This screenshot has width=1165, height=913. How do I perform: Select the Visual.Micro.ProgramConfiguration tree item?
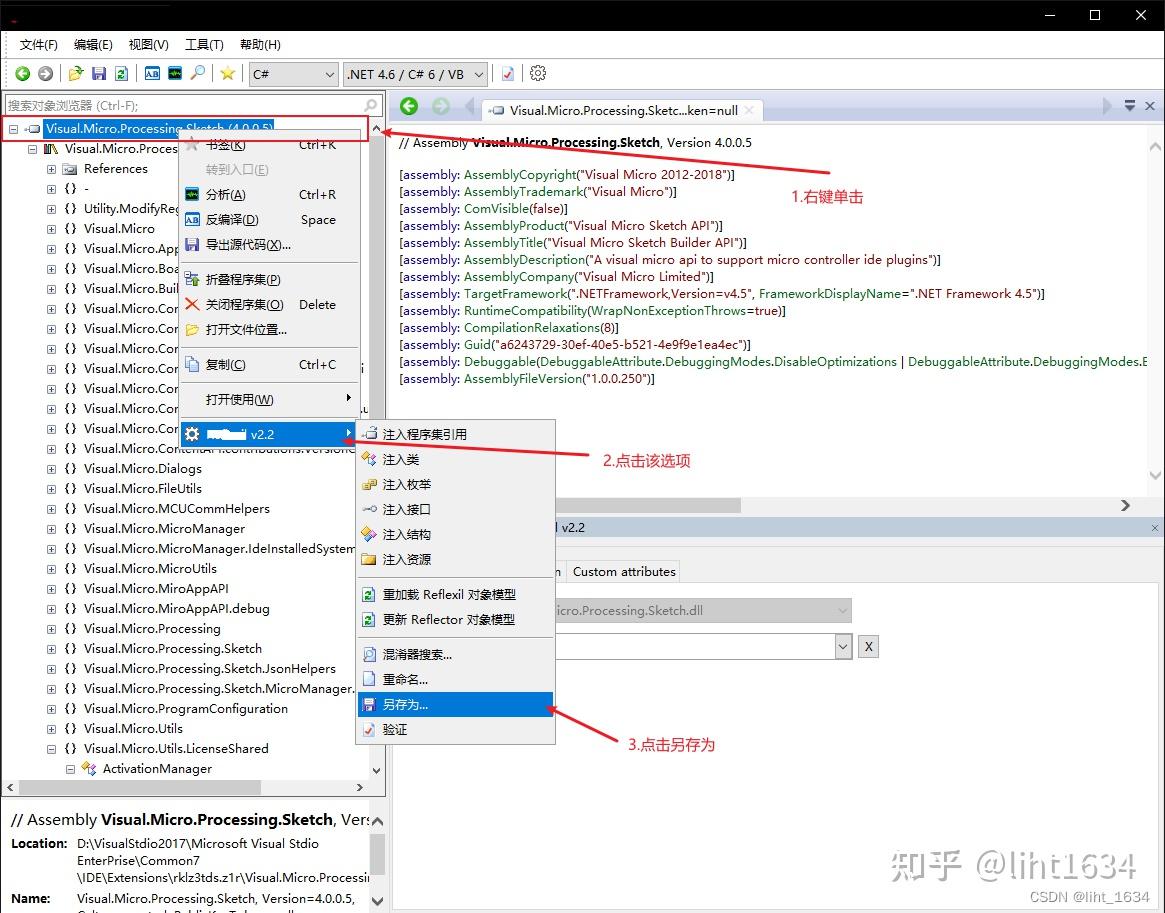coord(186,709)
